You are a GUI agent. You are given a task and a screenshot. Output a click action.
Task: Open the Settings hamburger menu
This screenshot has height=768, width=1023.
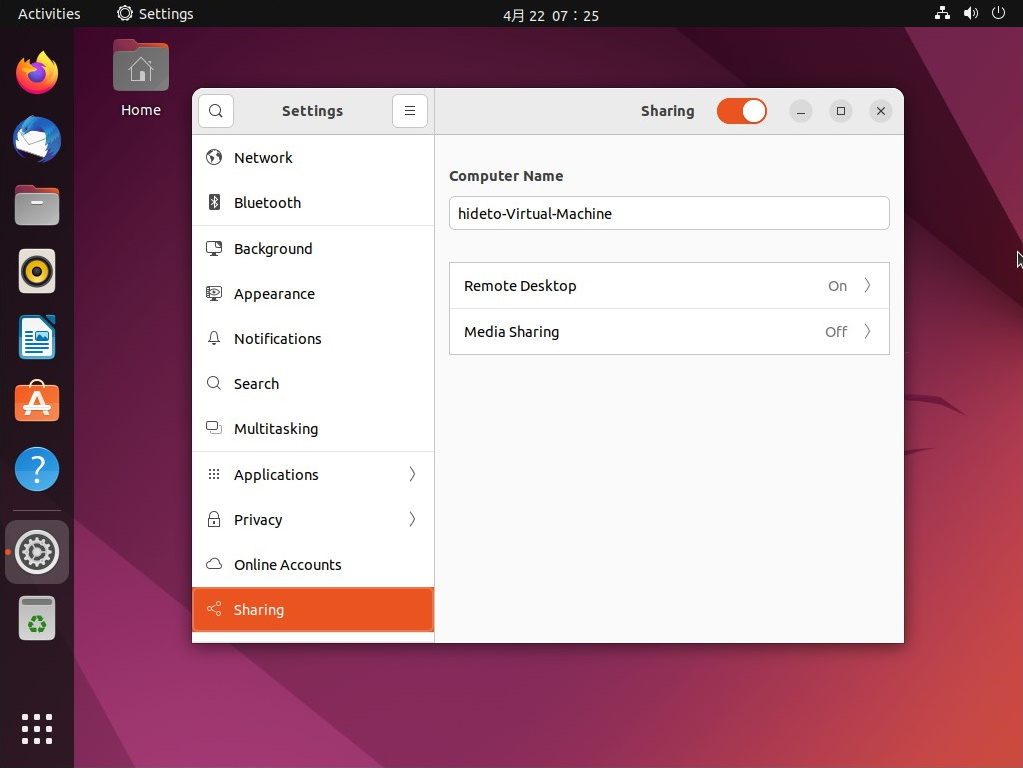[x=410, y=111]
